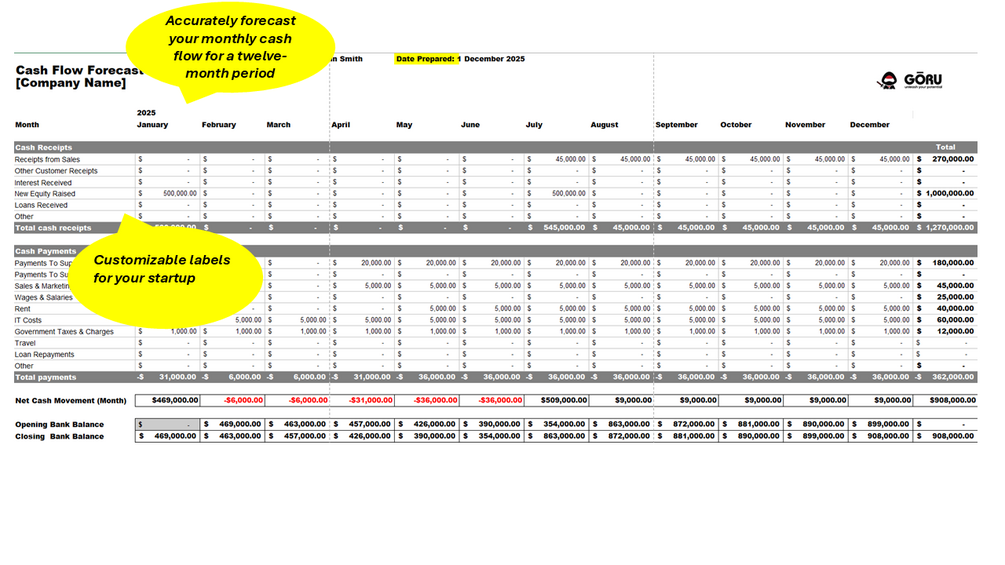Select July total cash receipts 545,000.00
Viewport: 1005px width, 565px height.
click(x=556, y=228)
